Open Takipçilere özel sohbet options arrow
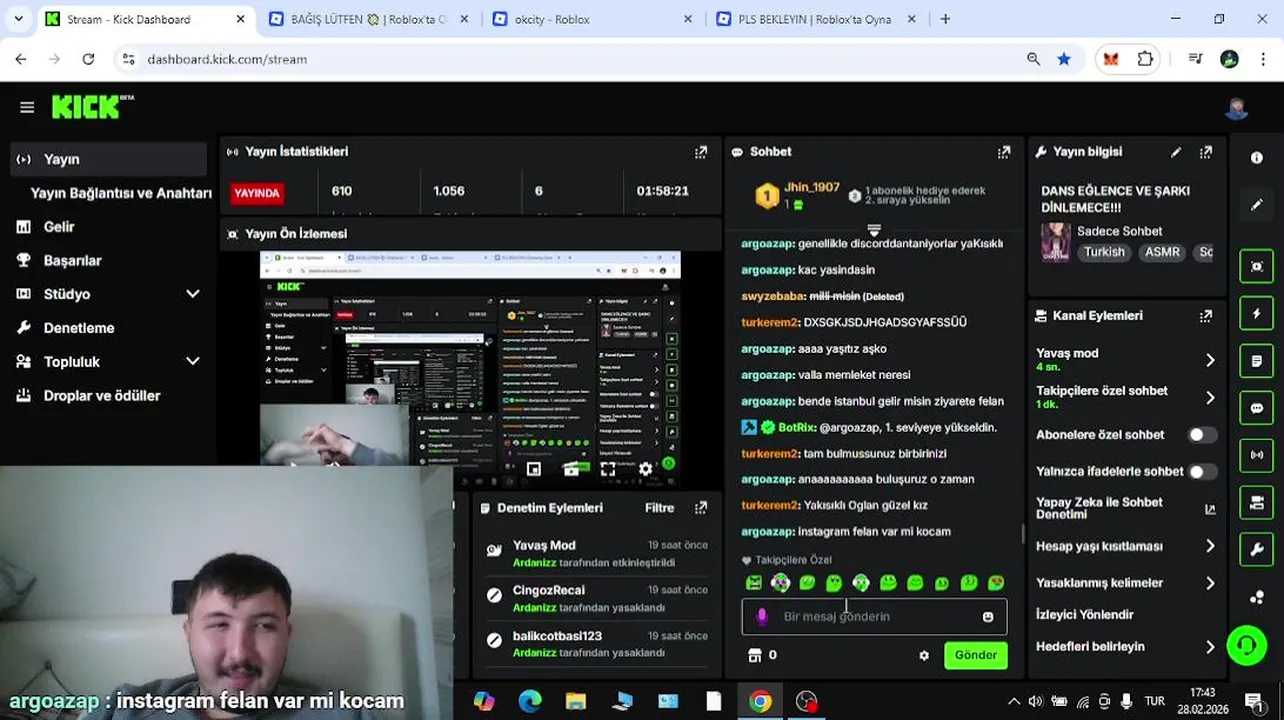 point(1210,398)
